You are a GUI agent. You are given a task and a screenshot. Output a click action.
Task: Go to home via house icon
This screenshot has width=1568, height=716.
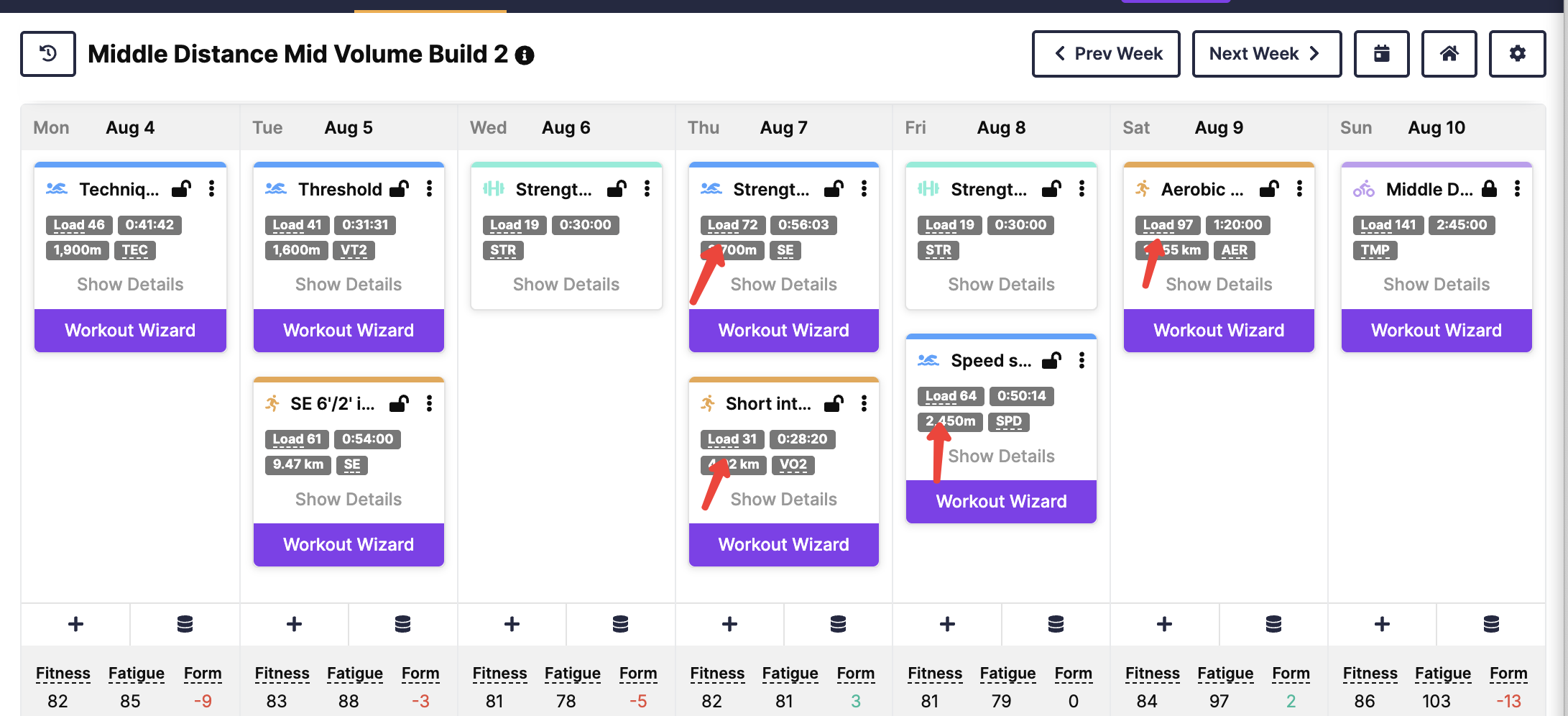(1449, 54)
